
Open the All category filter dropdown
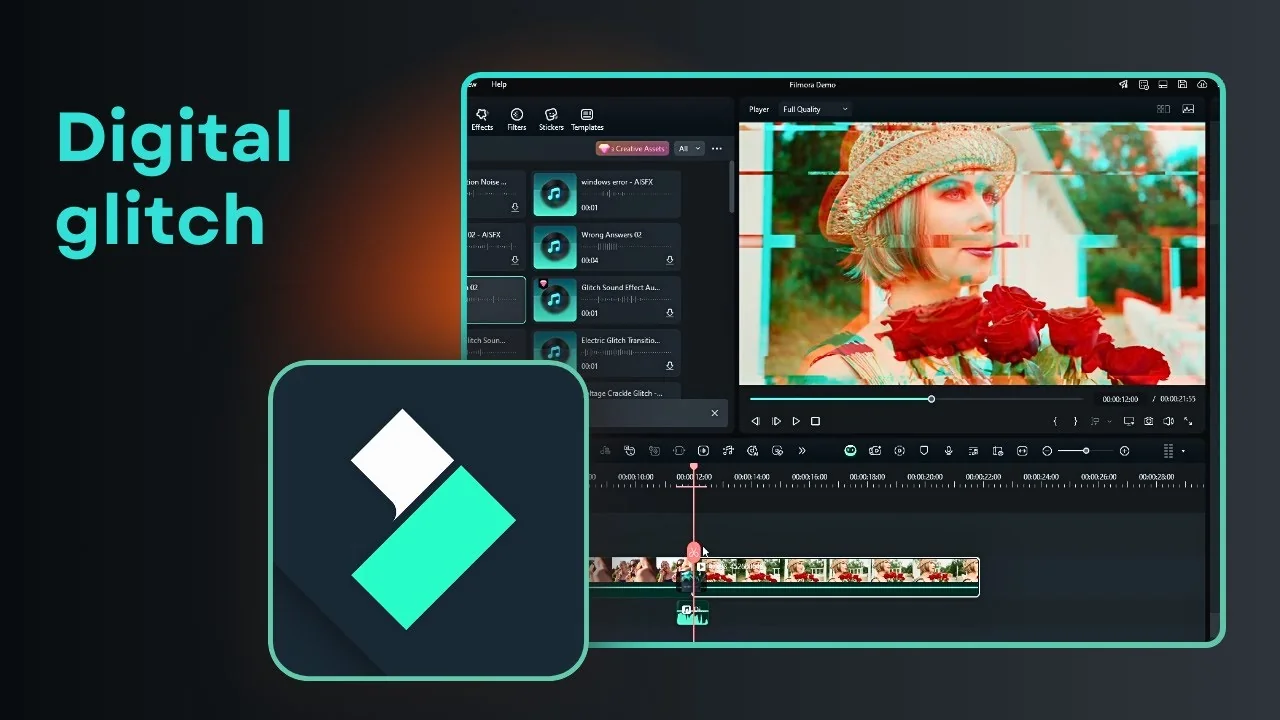pyautogui.click(x=689, y=148)
